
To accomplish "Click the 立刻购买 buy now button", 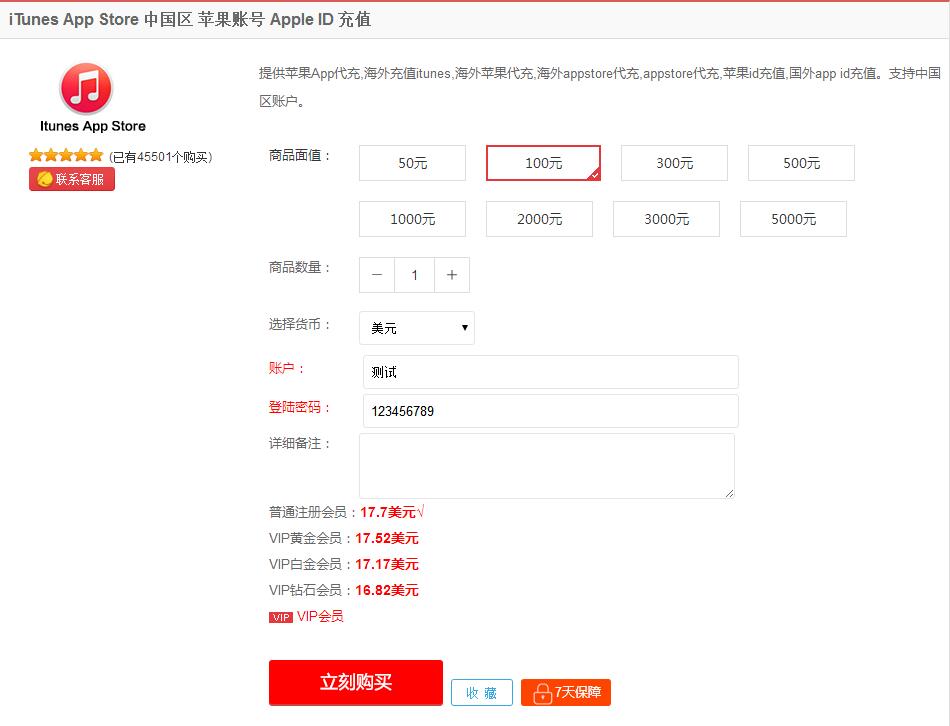I will tap(356, 682).
